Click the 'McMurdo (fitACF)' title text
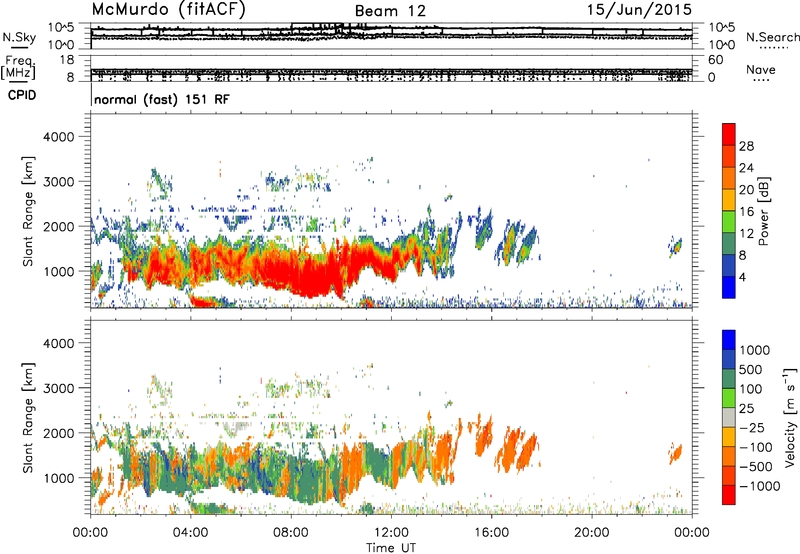 point(168,10)
